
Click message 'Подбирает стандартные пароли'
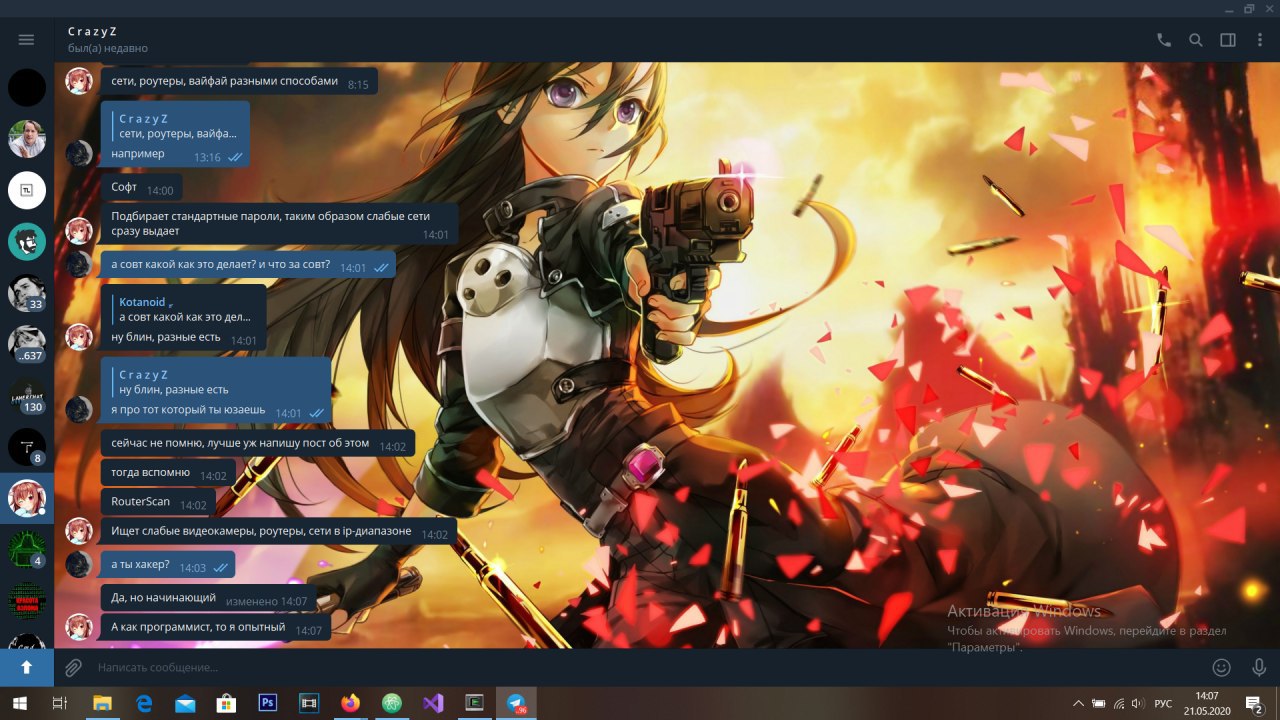pos(279,224)
